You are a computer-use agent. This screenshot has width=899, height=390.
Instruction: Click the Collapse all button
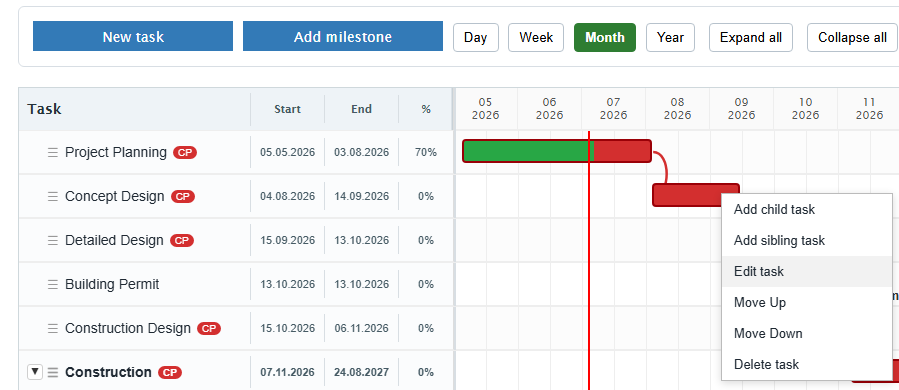pyautogui.click(x=852, y=38)
